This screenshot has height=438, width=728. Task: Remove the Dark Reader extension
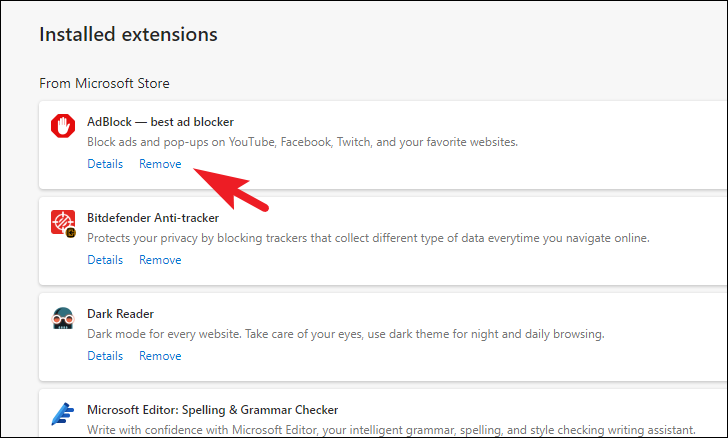click(160, 356)
